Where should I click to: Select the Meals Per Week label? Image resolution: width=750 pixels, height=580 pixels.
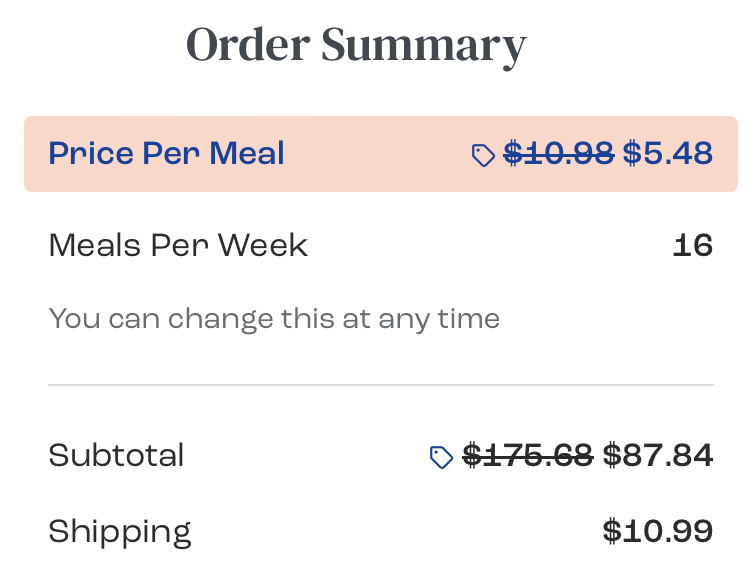point(178,245)
